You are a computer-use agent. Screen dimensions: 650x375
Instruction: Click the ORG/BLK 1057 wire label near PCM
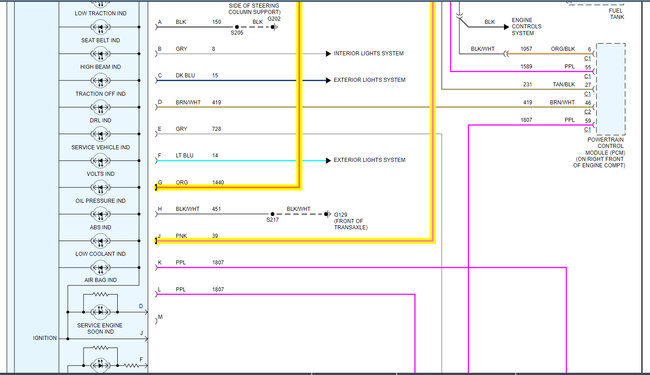pyautogui.click(x=547, y=49)
